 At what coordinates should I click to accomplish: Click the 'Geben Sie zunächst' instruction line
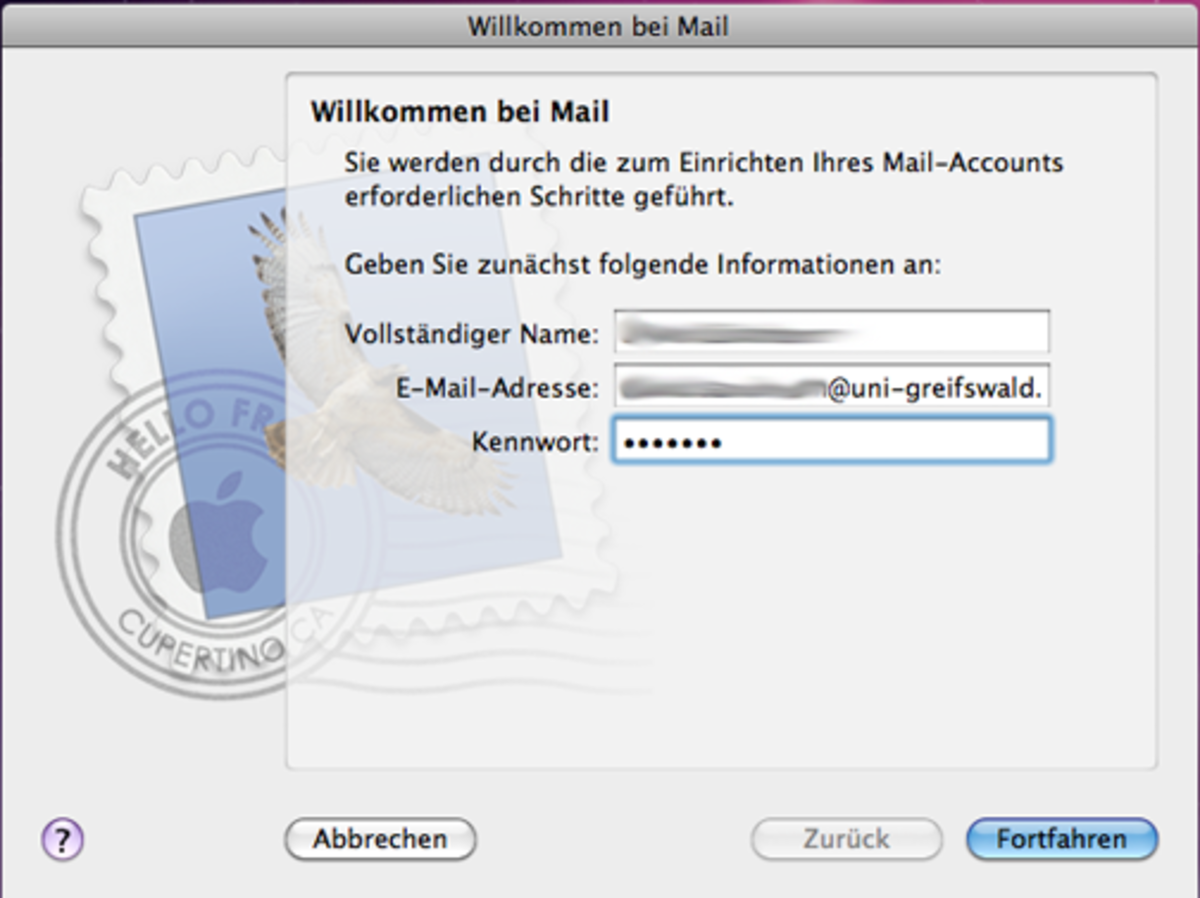pos(643,265)
